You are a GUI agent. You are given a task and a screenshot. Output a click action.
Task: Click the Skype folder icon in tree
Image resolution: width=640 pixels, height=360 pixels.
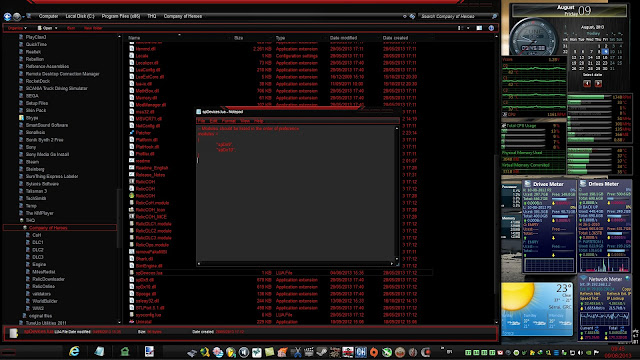pyautogui.click(x=21, y=118)
